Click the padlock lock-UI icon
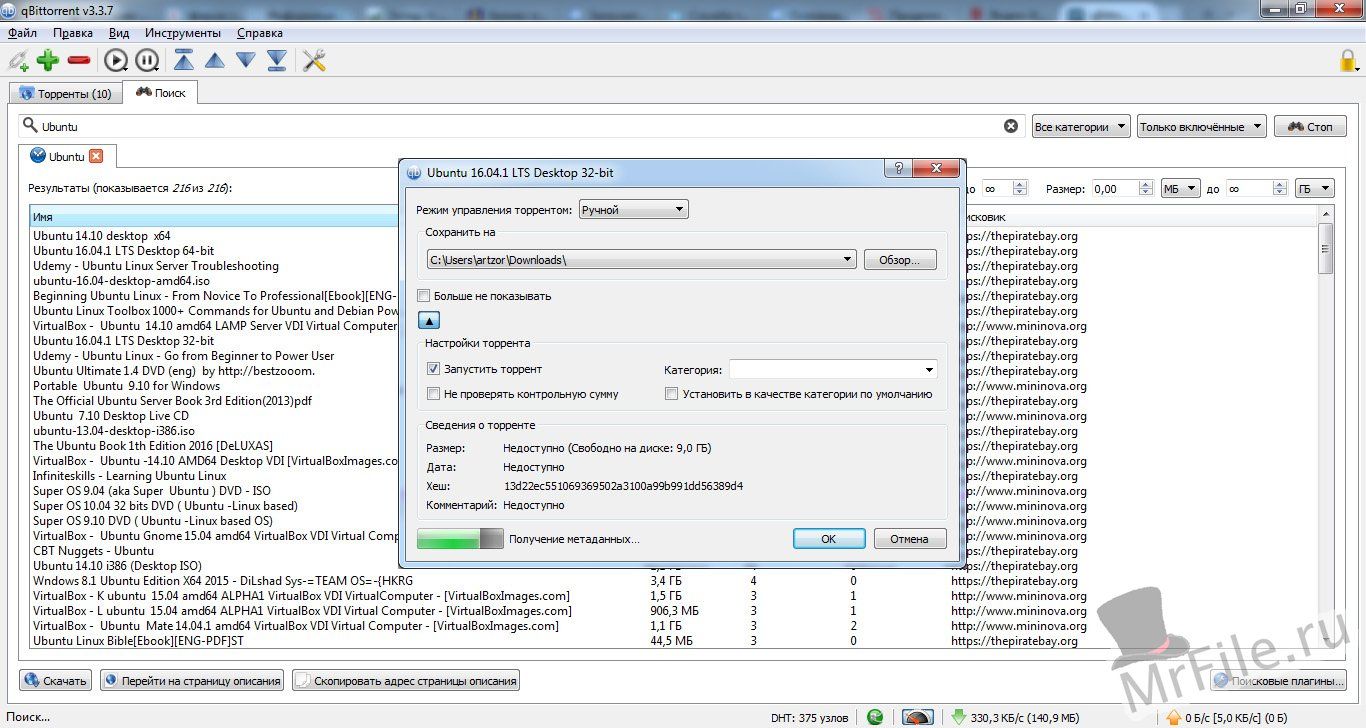 1350,60
